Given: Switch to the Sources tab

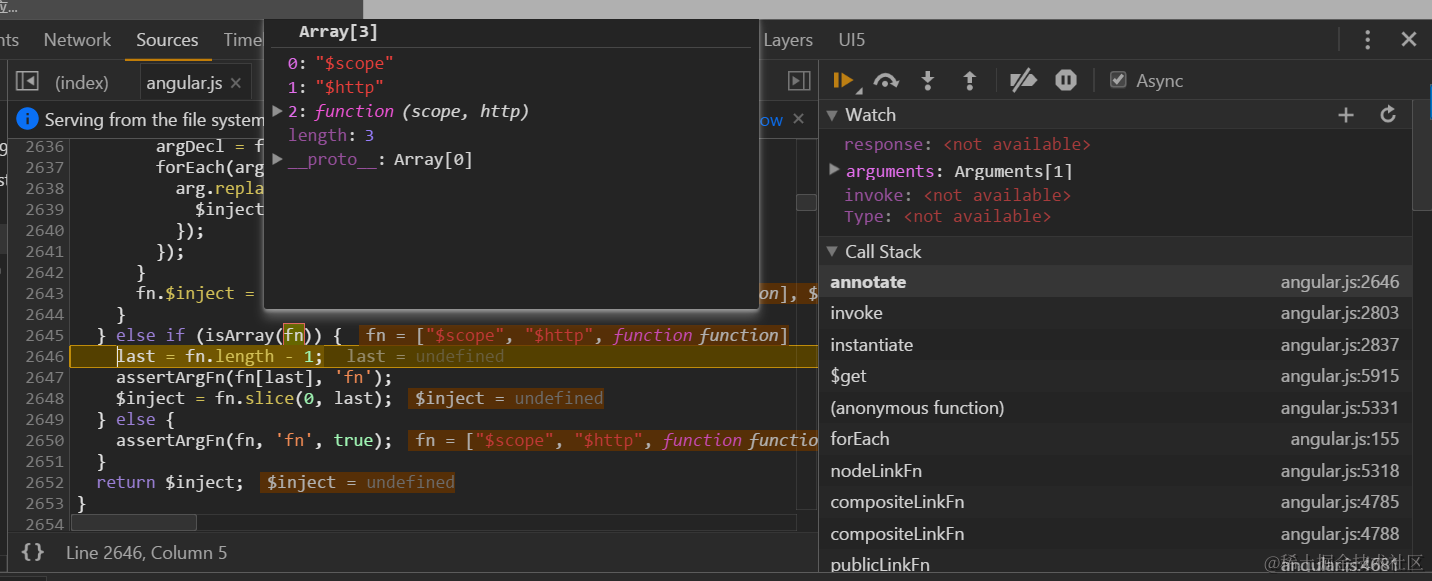Looking at the screenshot, I should (x=167, y=40).
